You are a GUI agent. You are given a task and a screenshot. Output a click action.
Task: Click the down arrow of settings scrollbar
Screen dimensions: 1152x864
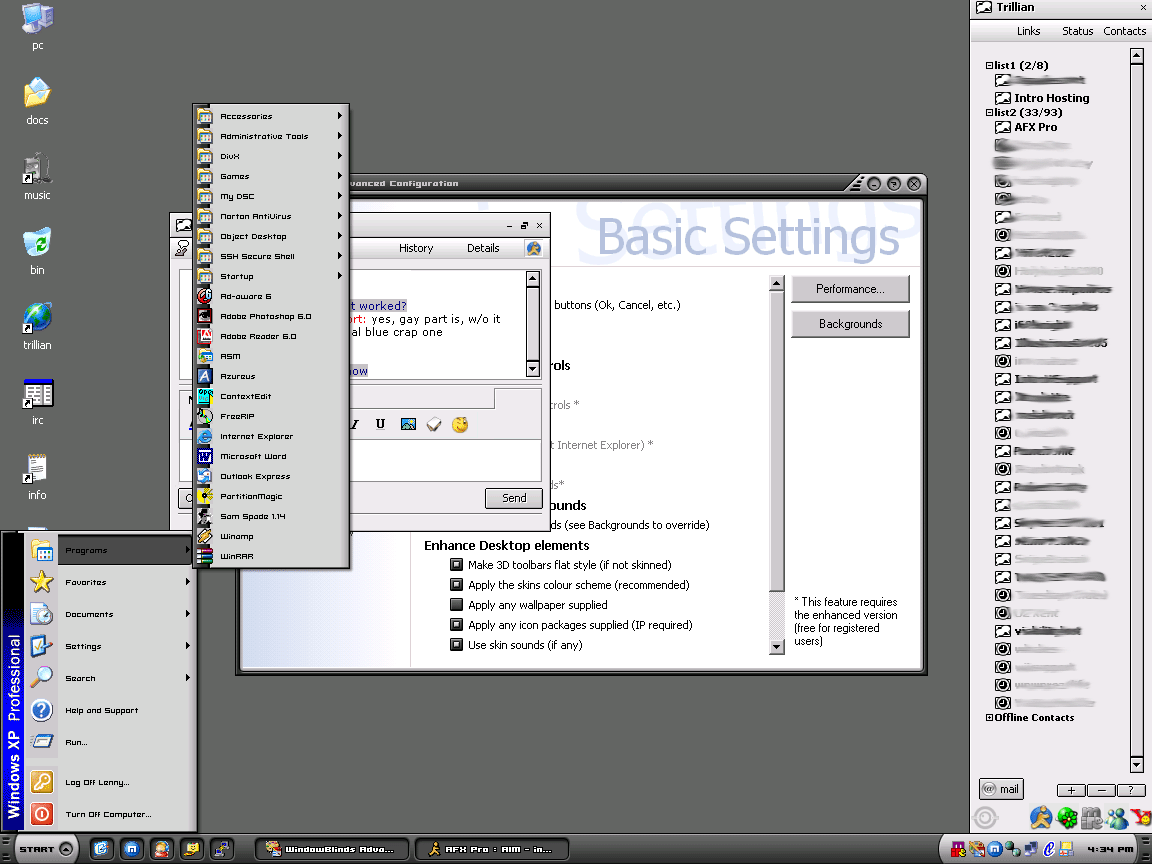tap(777, 647)
